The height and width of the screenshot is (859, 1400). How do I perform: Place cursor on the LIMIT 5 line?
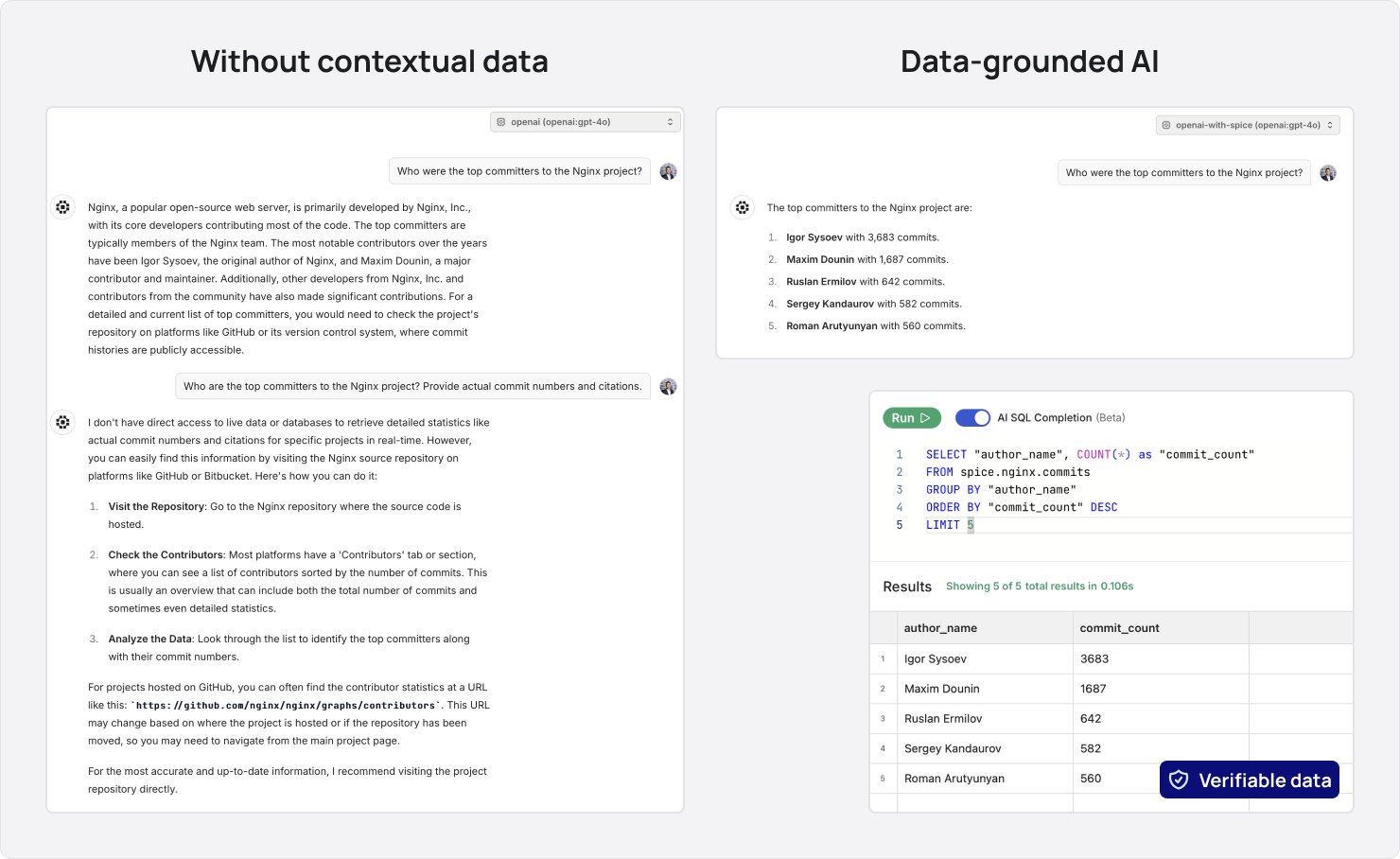click(949, 524)
